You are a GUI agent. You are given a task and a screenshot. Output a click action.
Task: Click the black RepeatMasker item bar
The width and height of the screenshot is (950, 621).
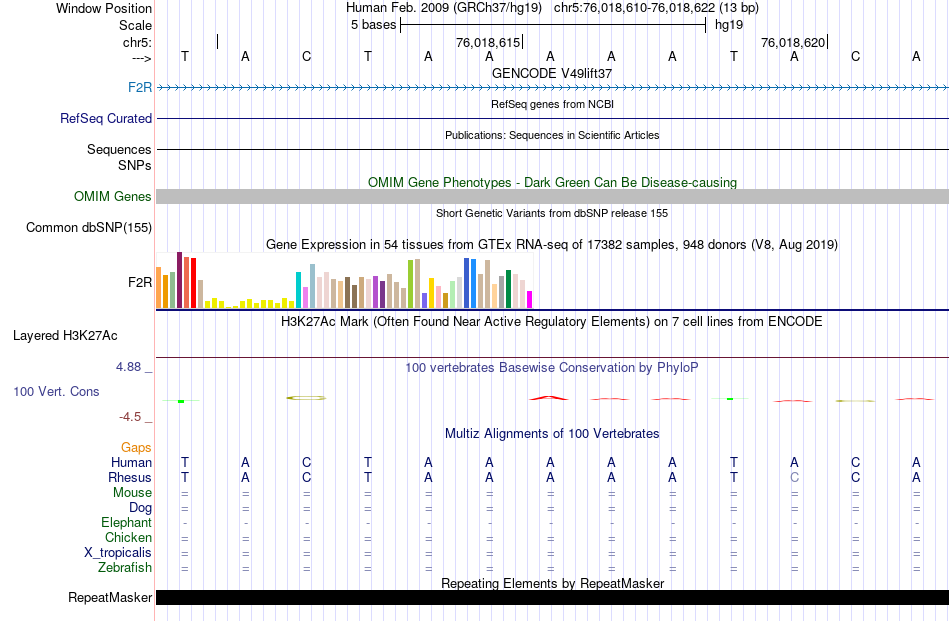(553, 597)
